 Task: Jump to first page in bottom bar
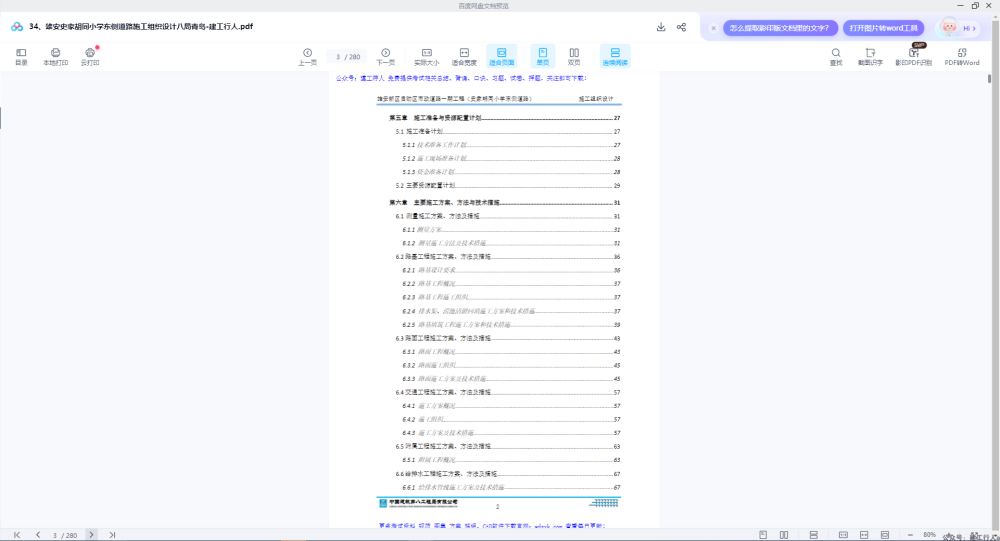tap(17, 535)
